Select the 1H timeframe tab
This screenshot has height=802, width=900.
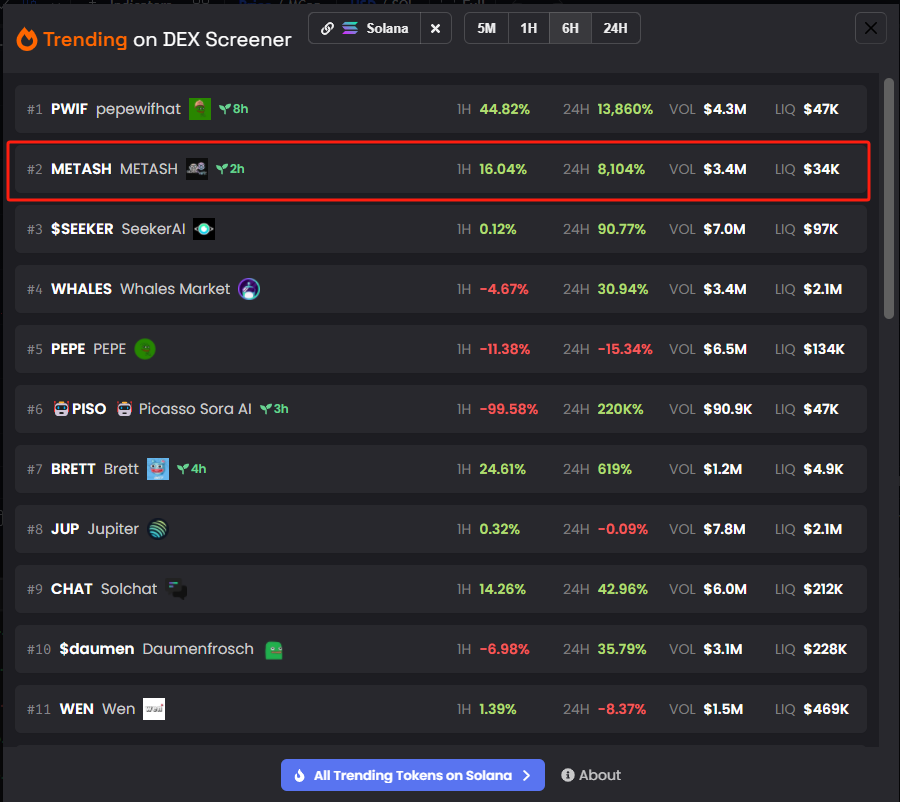click(x=529, y=28)
